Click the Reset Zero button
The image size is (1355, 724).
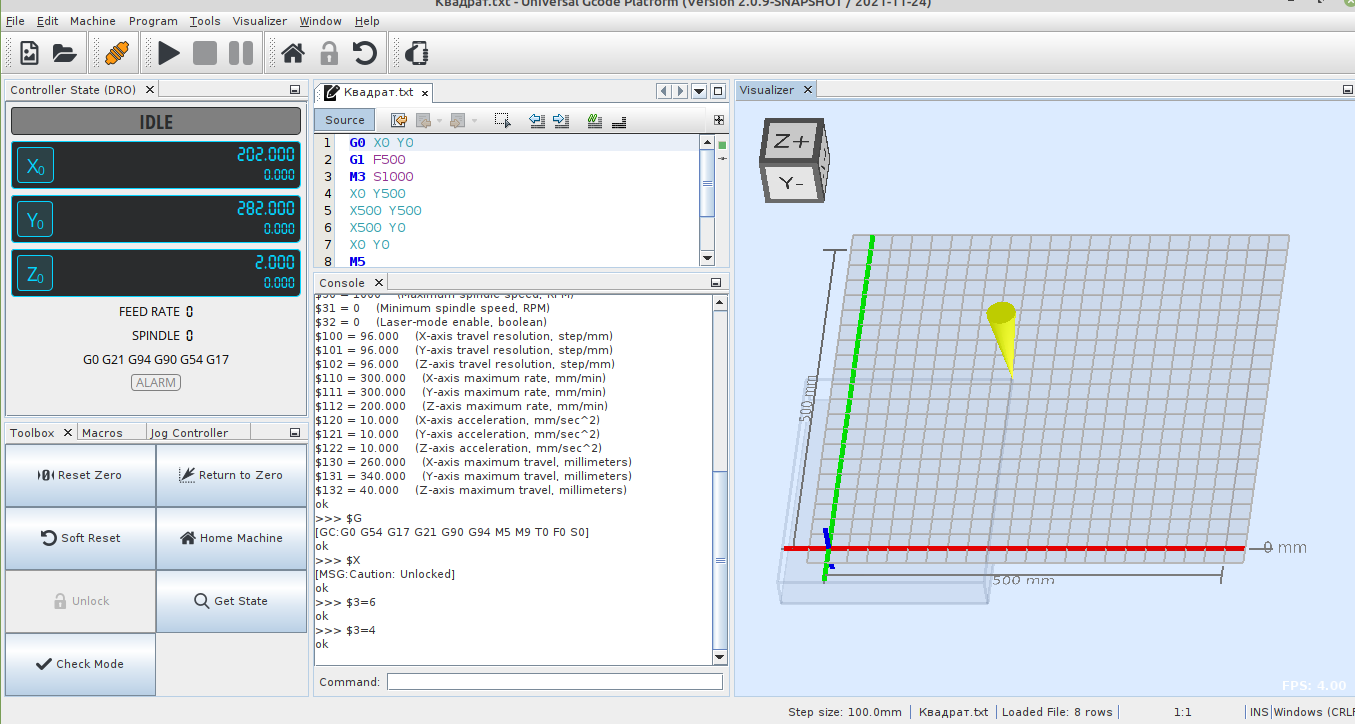point(81,475)
